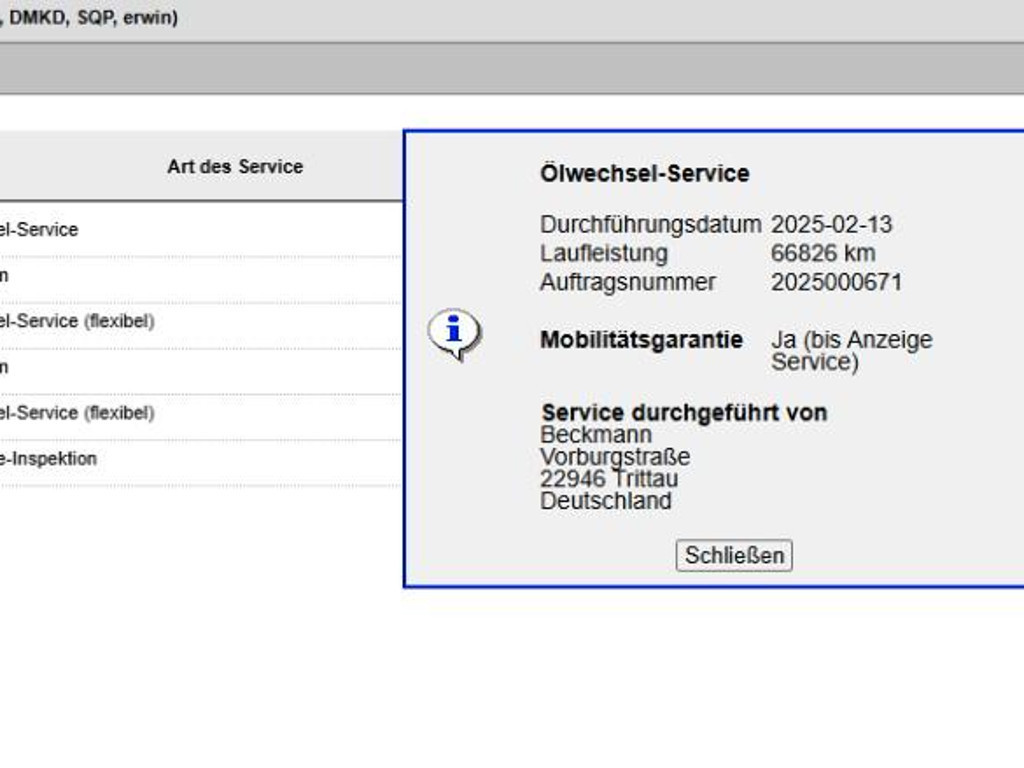Screen dimensions: 1024x768
Task: Click the date value 2025-02-13
Action: (x=831, y=224)
